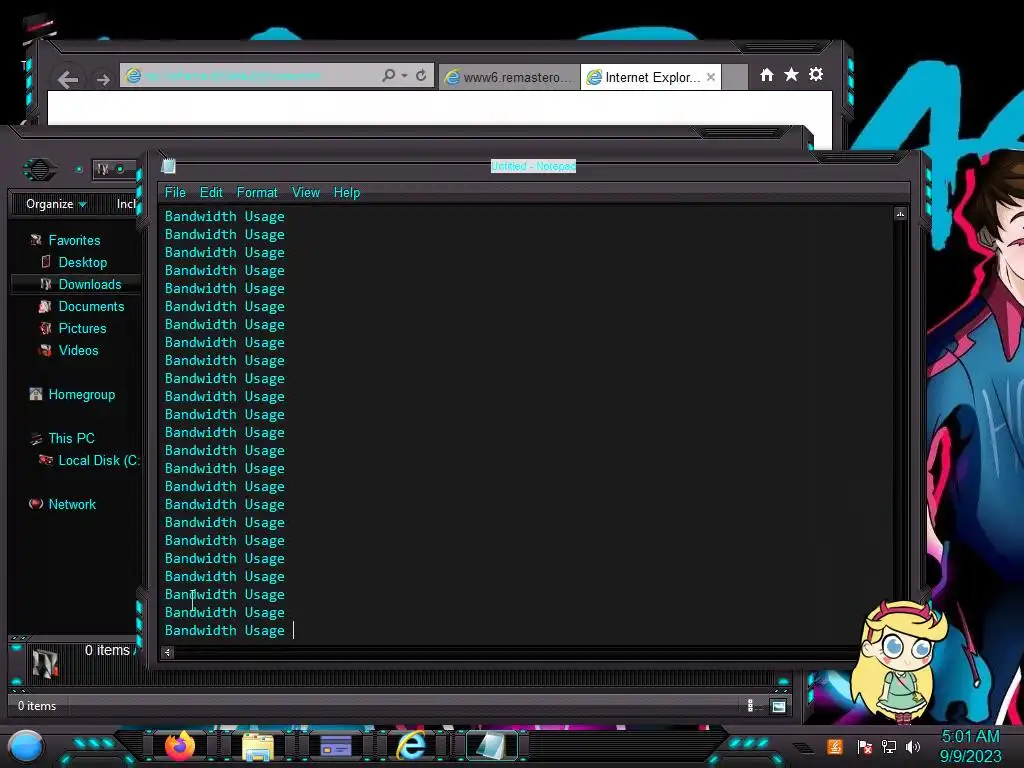The height and width of the screenshot is (768, 1024).
Task: Go back in Internet Explorer
Action: (x=68, y=80)
